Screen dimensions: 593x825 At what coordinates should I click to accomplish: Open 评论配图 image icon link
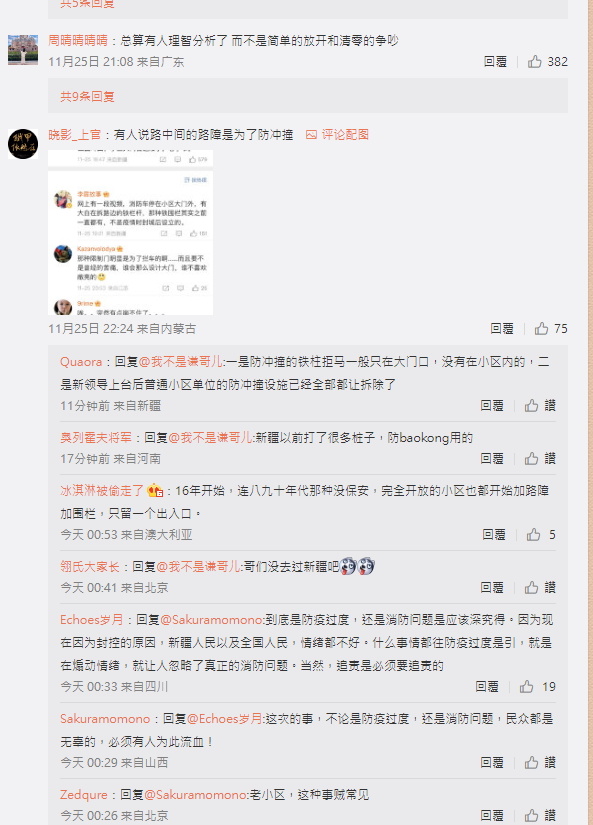(x=337, y=135)
